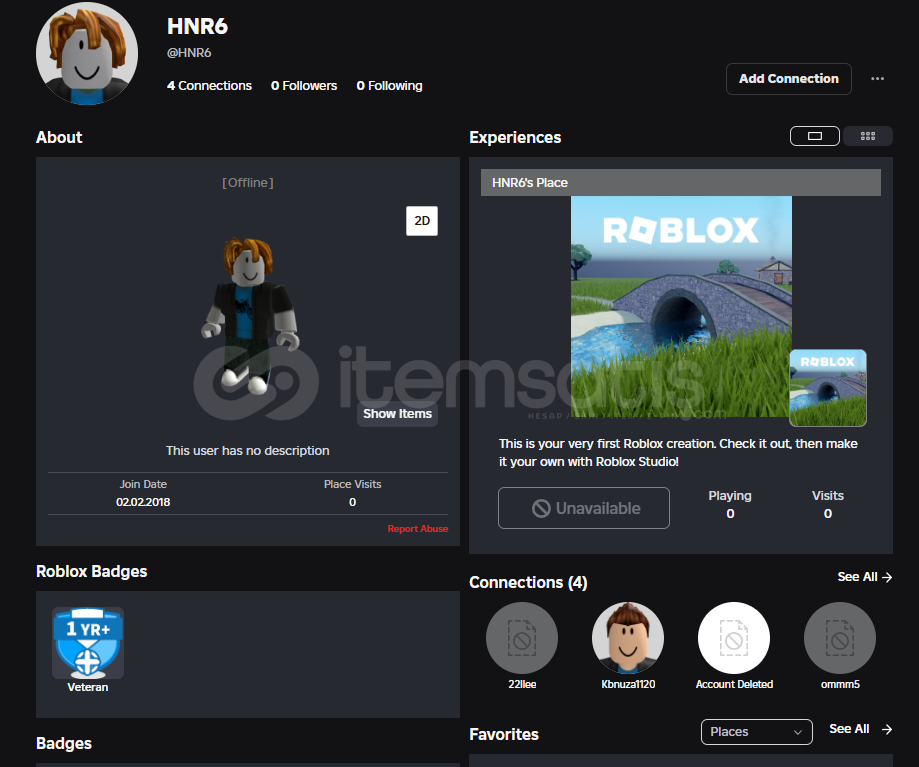
Task: Click the [Offline] status text
Action: coord(247,183)
